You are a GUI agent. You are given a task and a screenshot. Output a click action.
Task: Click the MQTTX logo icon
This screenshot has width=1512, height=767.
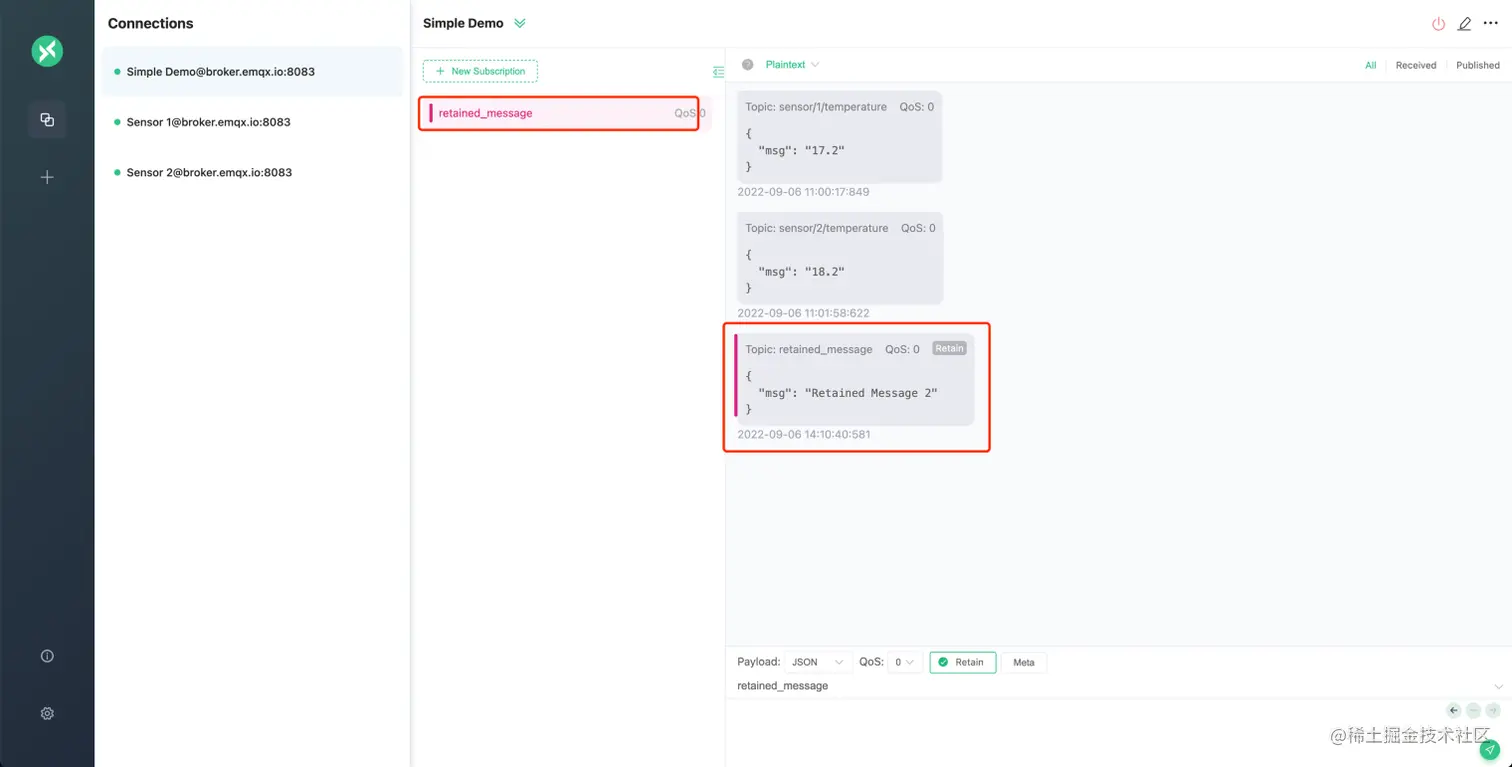tap(47, 51)
